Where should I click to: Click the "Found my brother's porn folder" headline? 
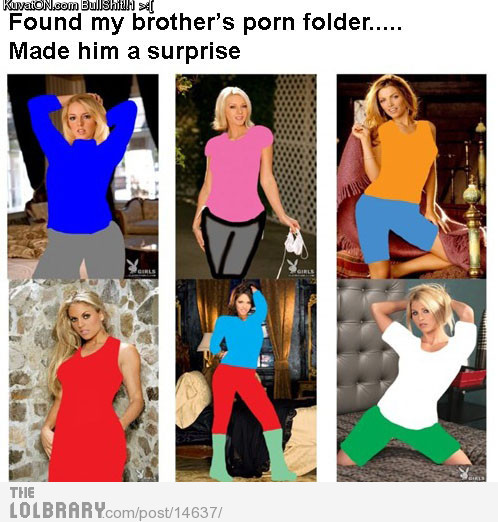coord(205,23)
